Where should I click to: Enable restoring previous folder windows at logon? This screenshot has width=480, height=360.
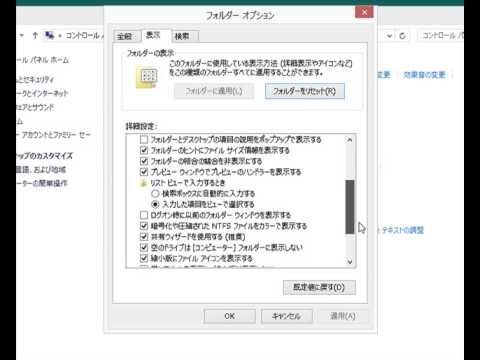point(144,215)
